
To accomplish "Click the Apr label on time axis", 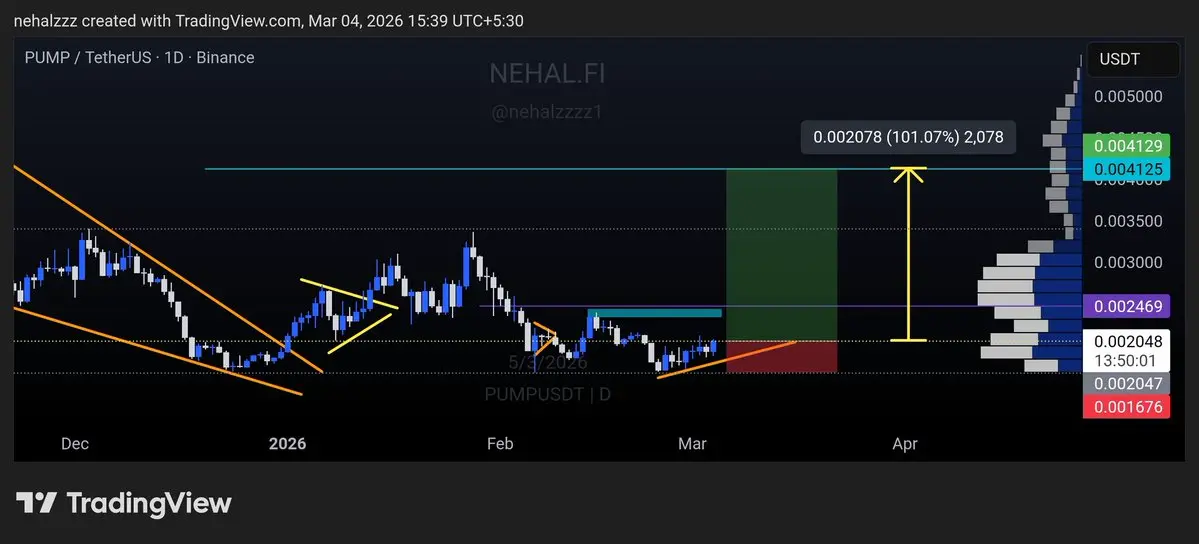I will tap(905, 444).
